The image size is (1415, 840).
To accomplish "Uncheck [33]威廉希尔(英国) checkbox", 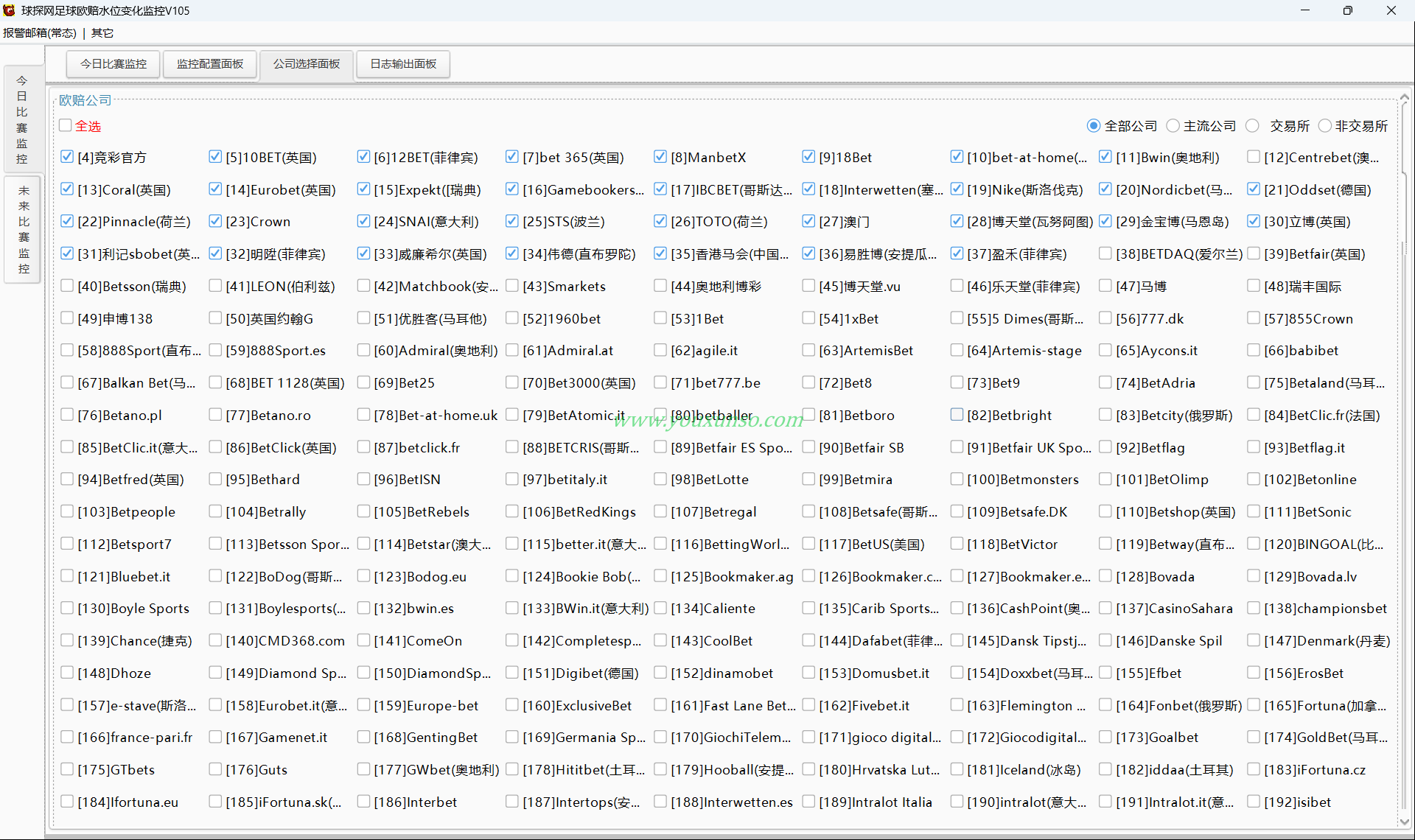I will tap(363, 253).
